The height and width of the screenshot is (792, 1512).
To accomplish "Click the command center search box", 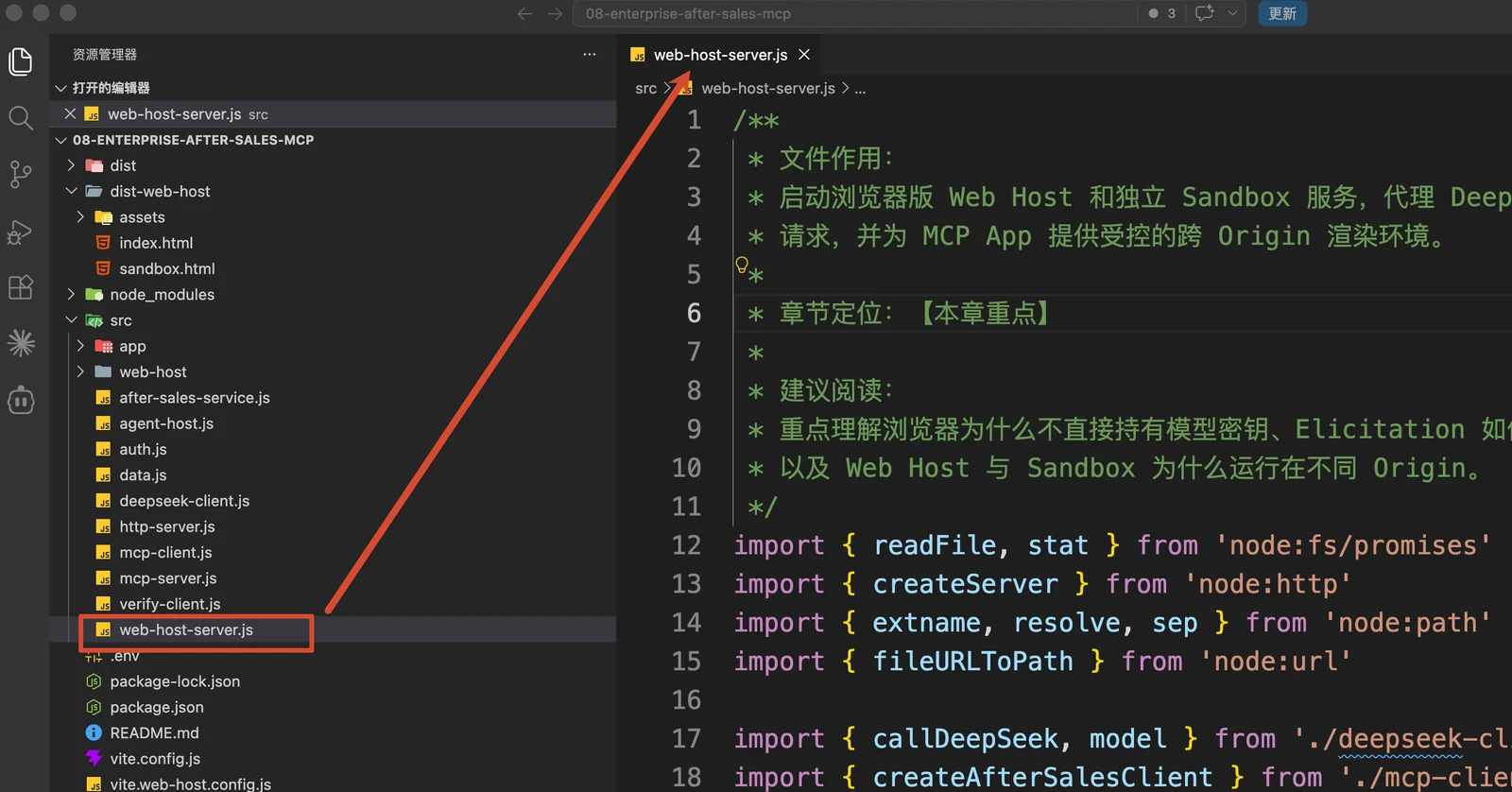I will coord(855,13).
